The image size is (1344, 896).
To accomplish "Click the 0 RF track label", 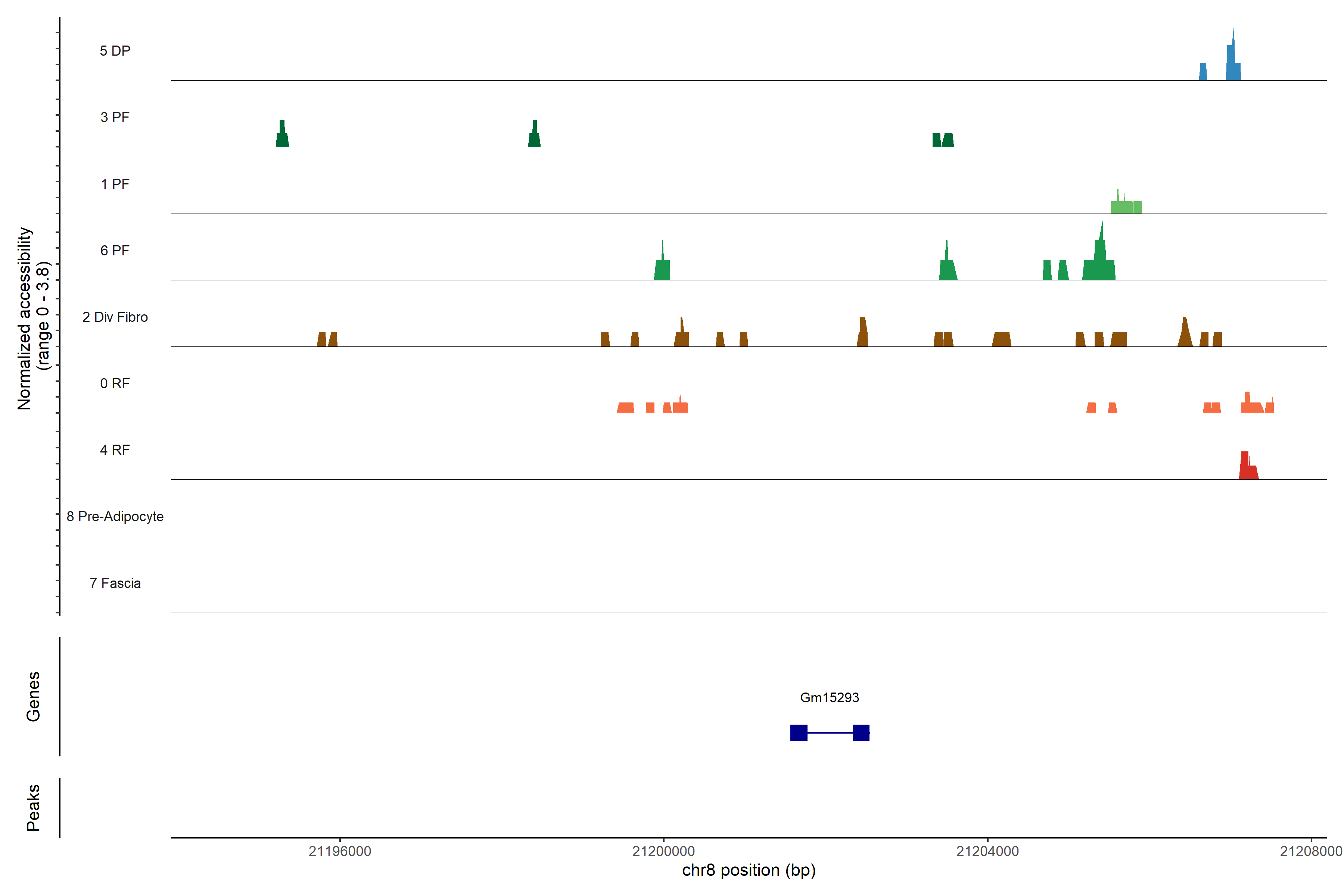I will 115,383.
